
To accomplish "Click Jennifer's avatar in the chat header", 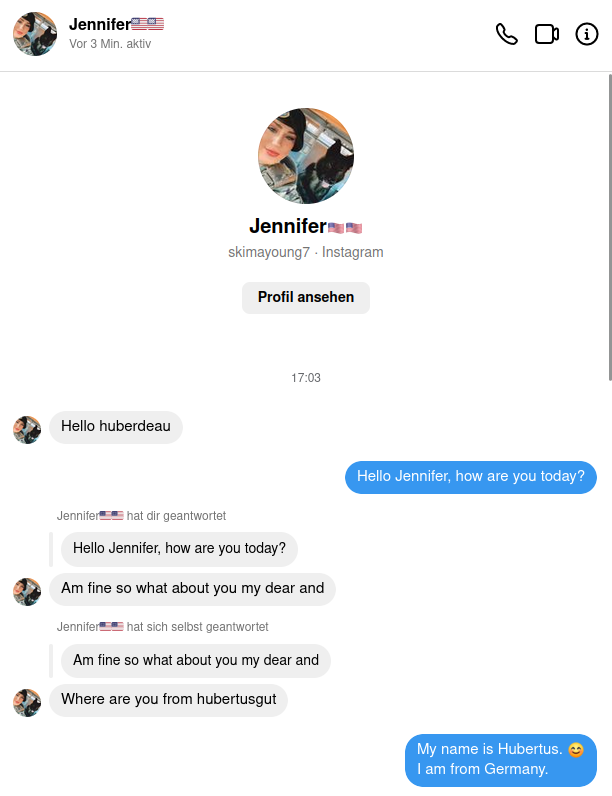I will (x=35, y=34).
